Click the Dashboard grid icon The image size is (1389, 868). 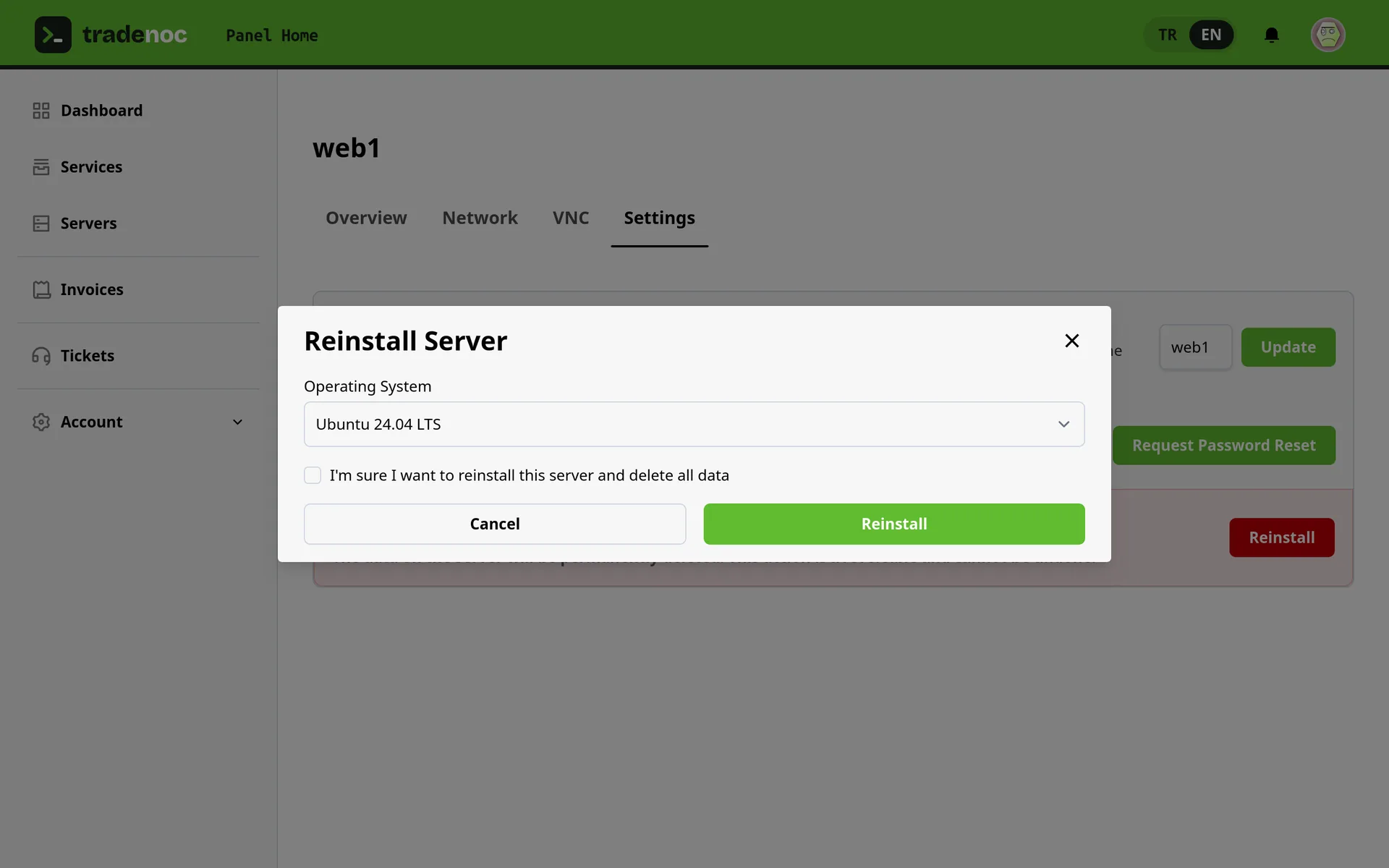coord(41,111)
